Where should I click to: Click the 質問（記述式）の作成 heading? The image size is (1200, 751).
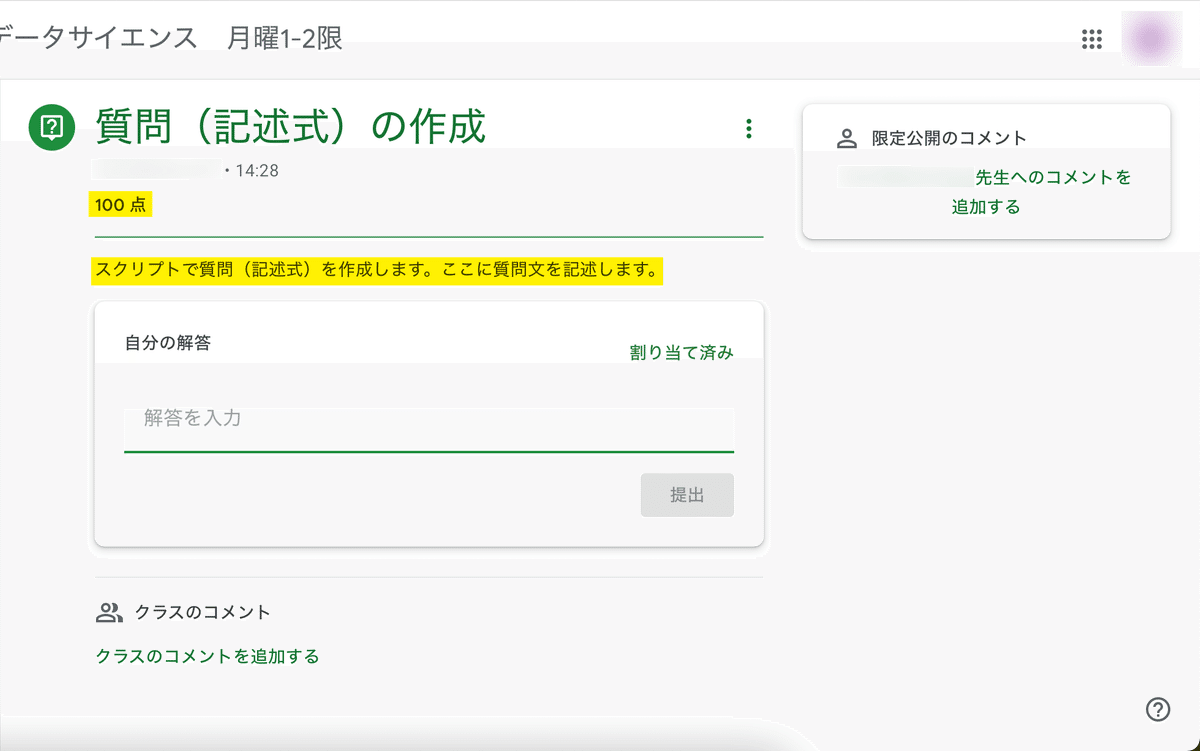(290, 127)
